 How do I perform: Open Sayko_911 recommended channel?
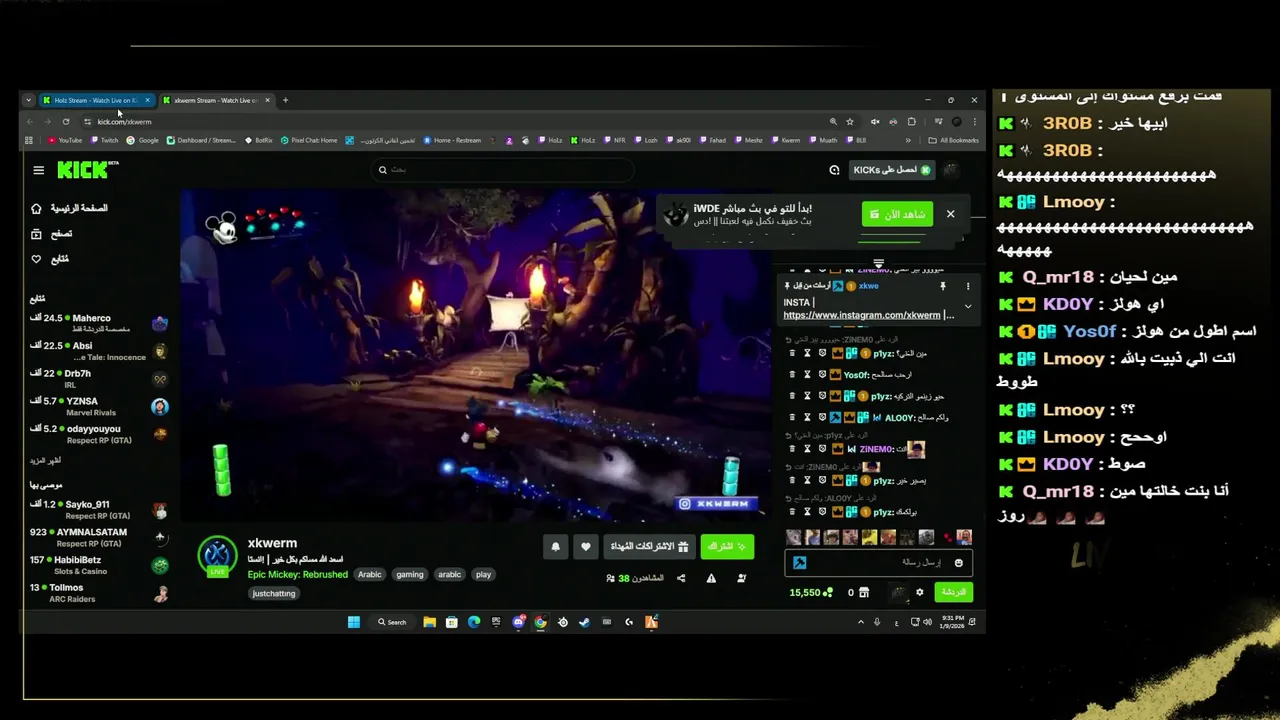[99, 510]
